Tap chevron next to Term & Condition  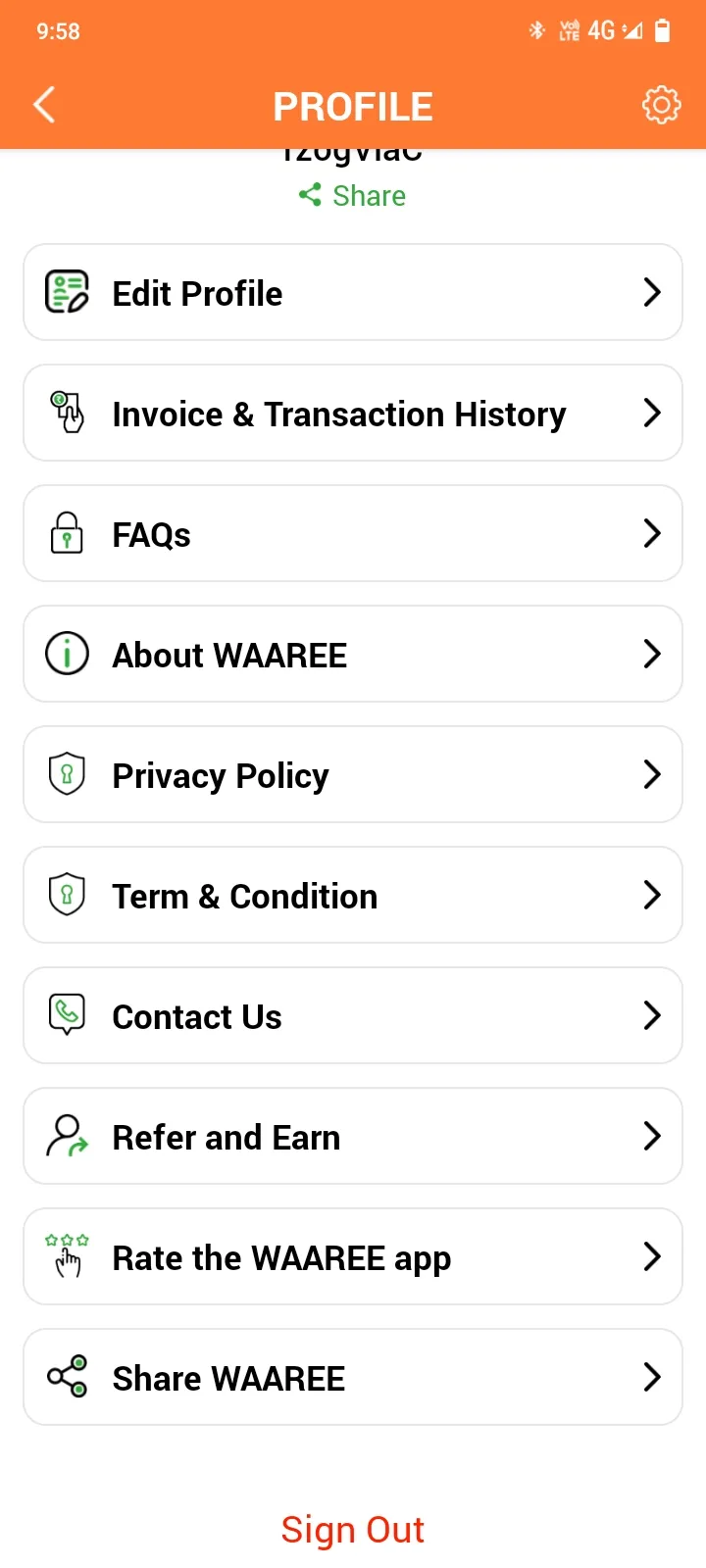652,895
